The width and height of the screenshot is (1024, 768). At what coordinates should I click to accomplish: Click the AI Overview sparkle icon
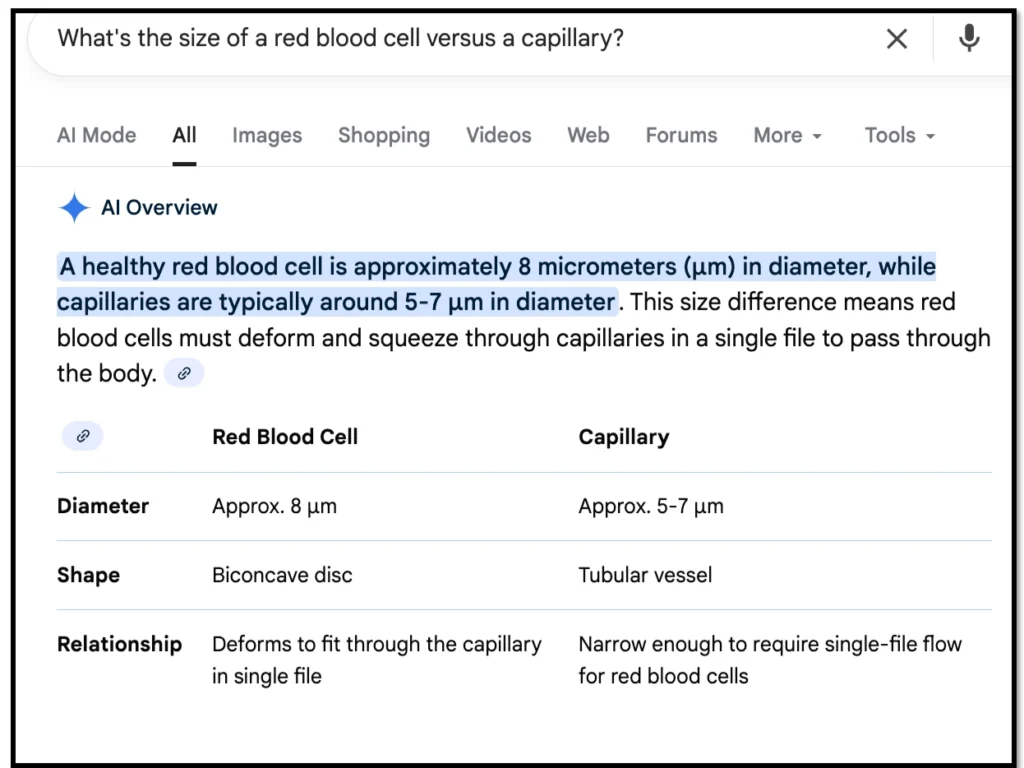(x=73, y=207)
